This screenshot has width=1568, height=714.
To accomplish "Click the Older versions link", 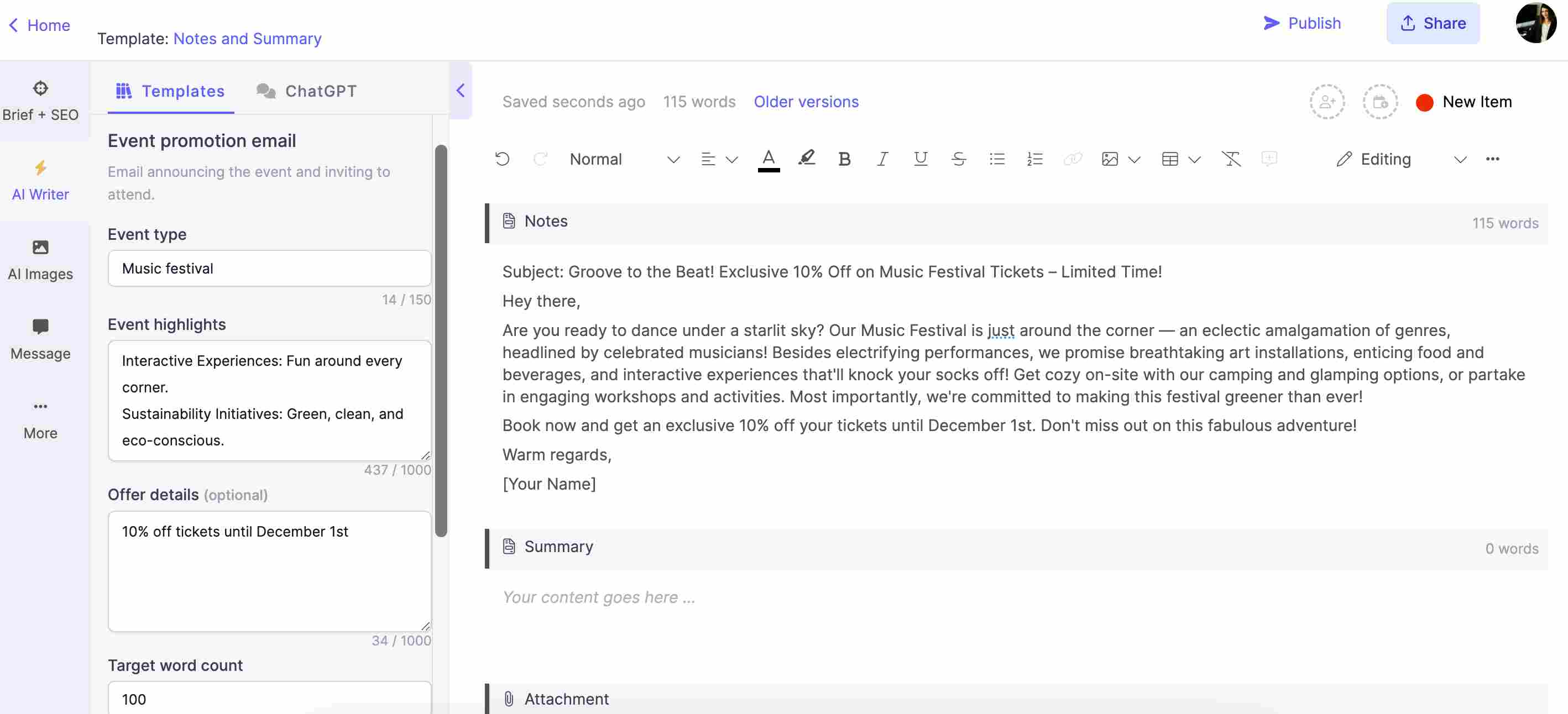I will click(x=805, y=101).
